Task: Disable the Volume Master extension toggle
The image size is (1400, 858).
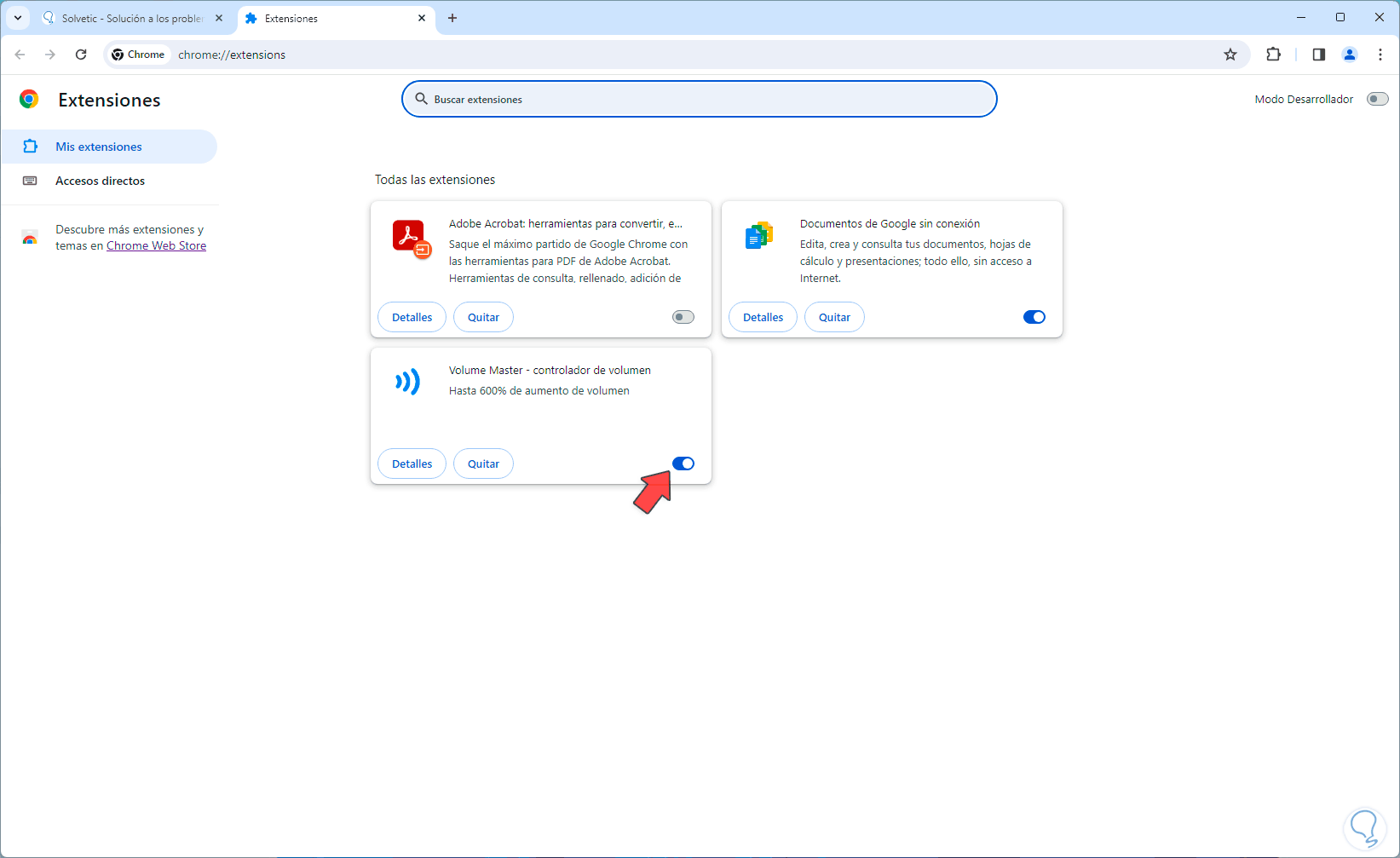Action: (683, 464)
